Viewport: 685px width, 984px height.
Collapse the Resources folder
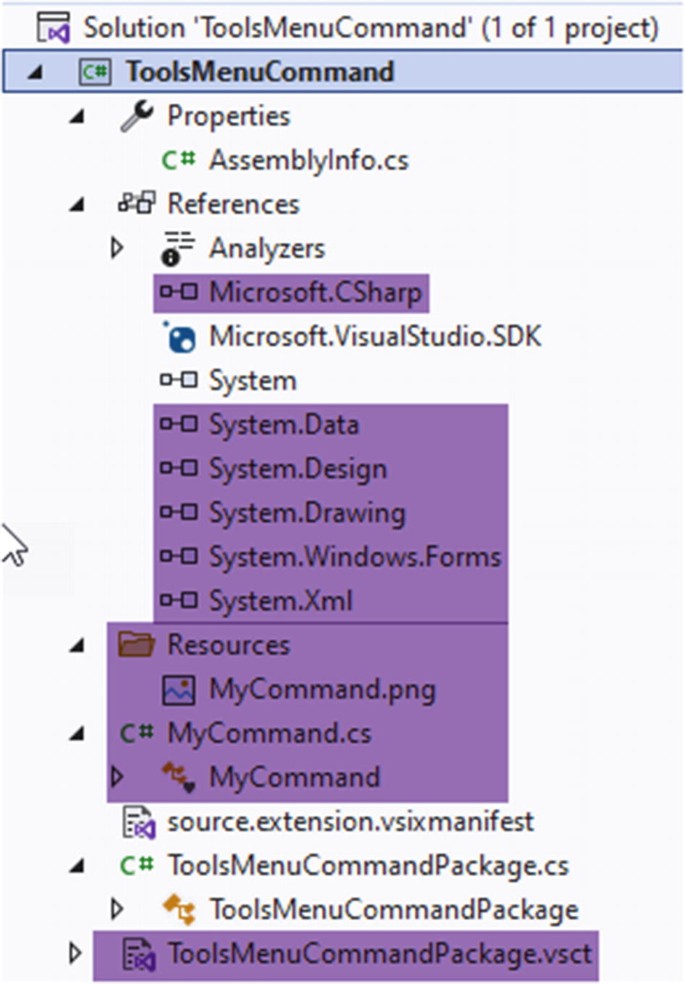(x=77, y=646)
